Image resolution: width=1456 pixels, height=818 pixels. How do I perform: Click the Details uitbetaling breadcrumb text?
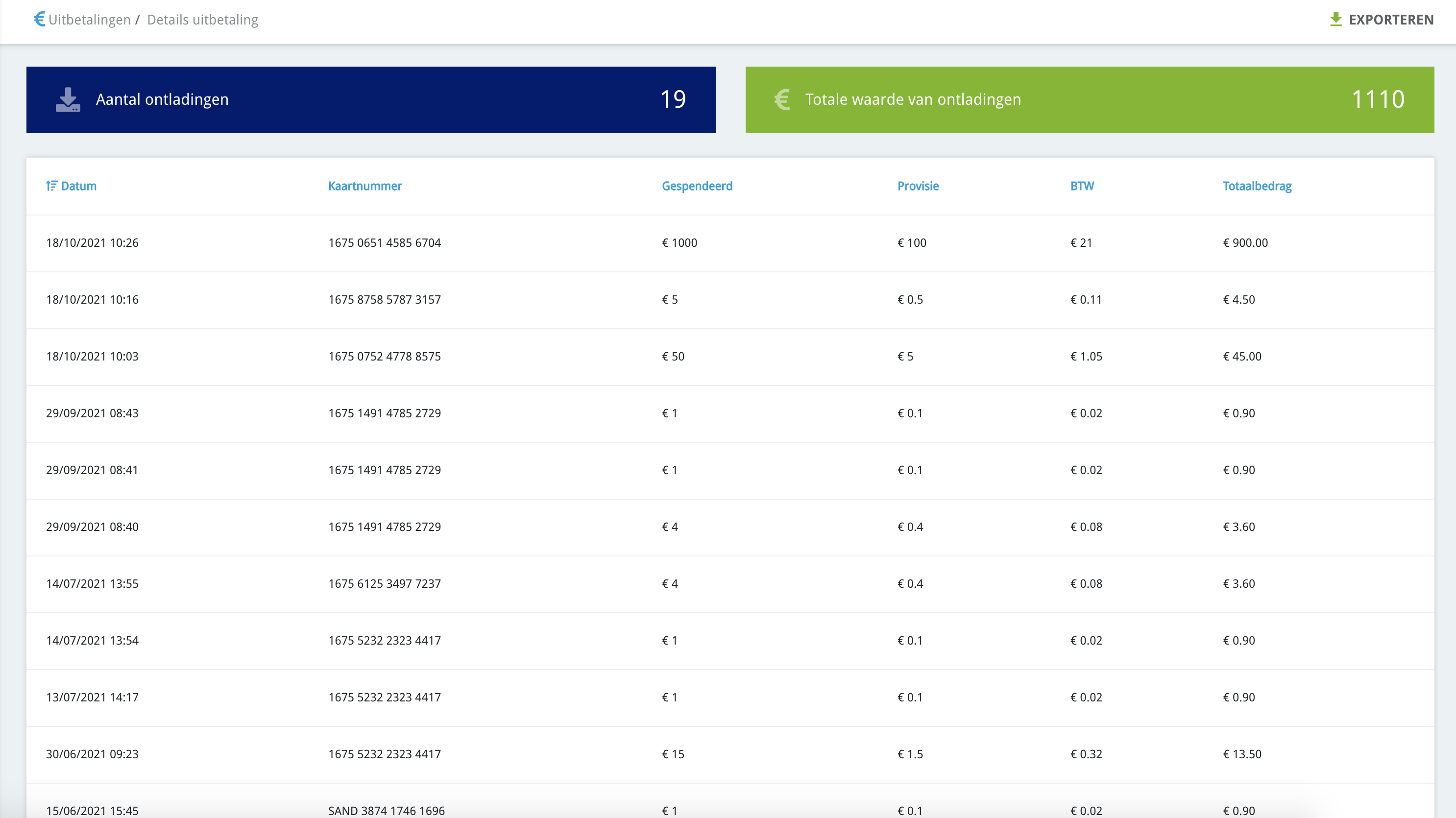point(202,20)
